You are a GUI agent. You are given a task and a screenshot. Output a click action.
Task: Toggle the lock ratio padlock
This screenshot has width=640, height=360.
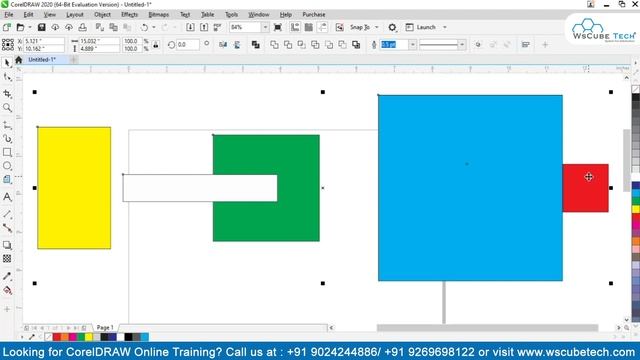click(x=156, y=45)
